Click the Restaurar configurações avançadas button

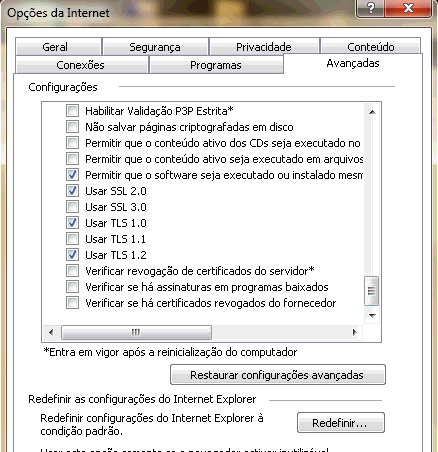click(x=277, y=375)
